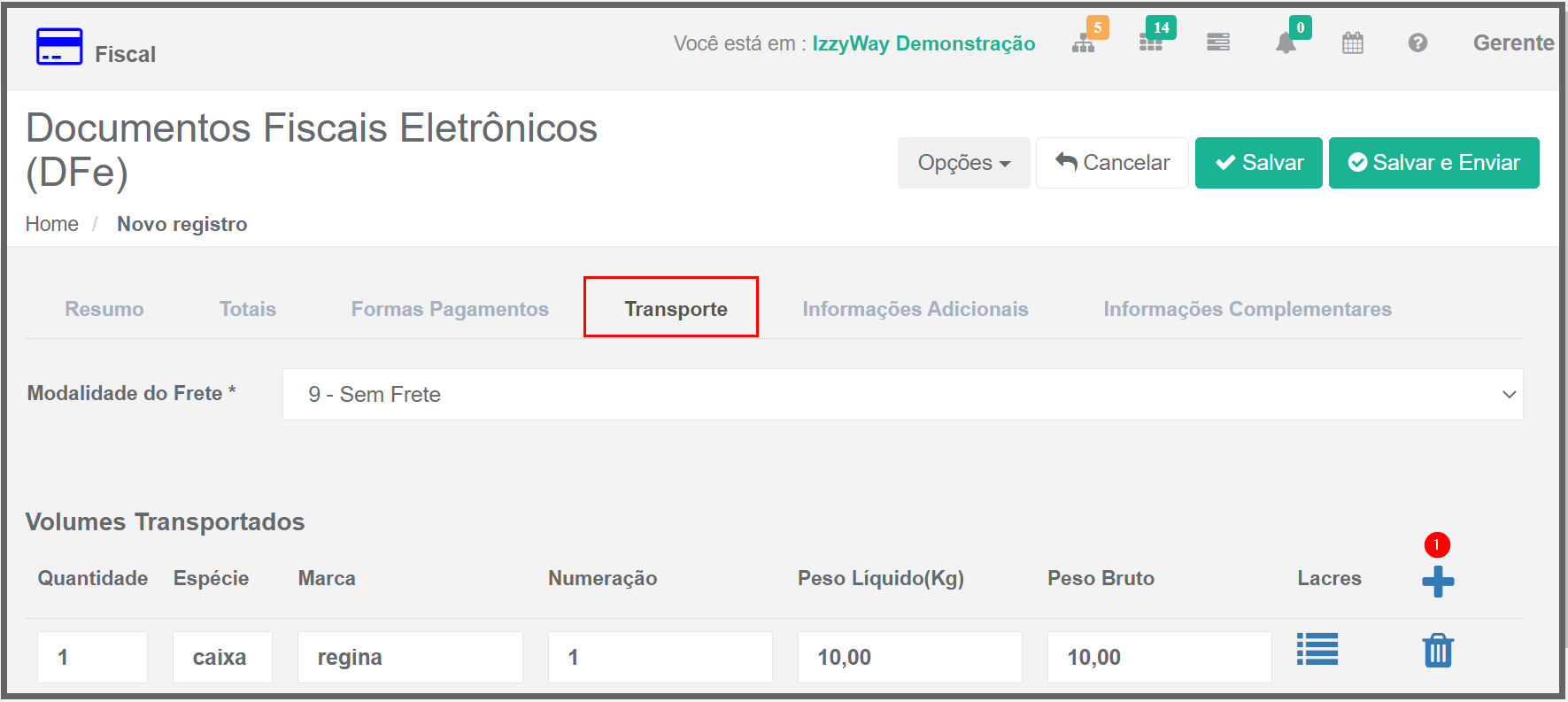Viewport: 1568px width, 702px height.
Task: Click the Marca input field containing regina
Action: click(x=410, y=657)
